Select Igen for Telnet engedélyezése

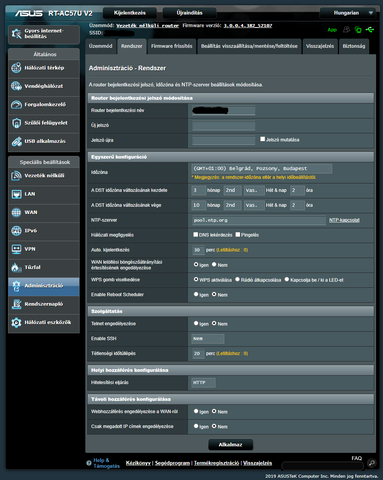coord(196,323)
